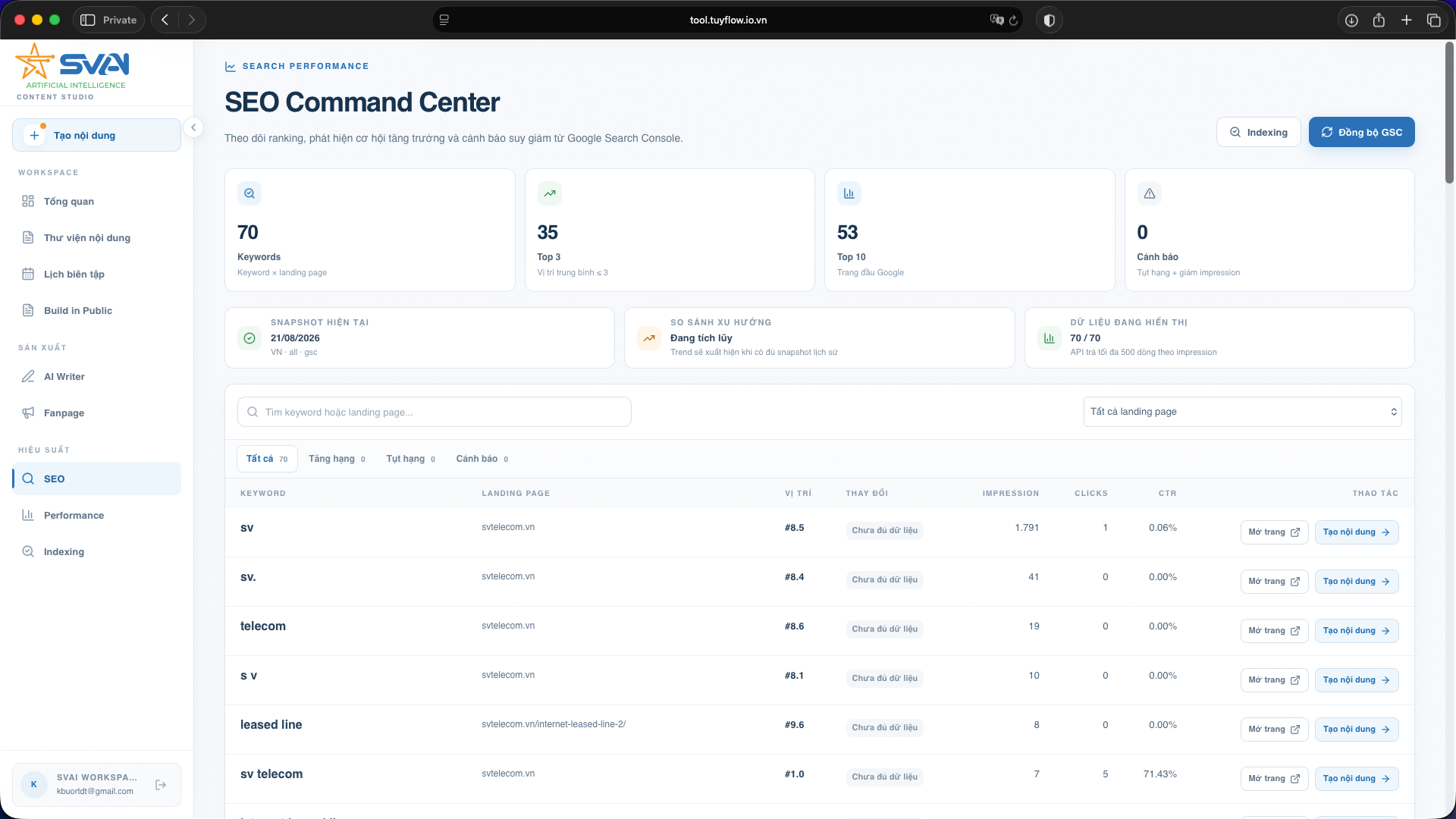
Task: Click the IMPRESSION column header
Action: click(x=1011, y=493)
